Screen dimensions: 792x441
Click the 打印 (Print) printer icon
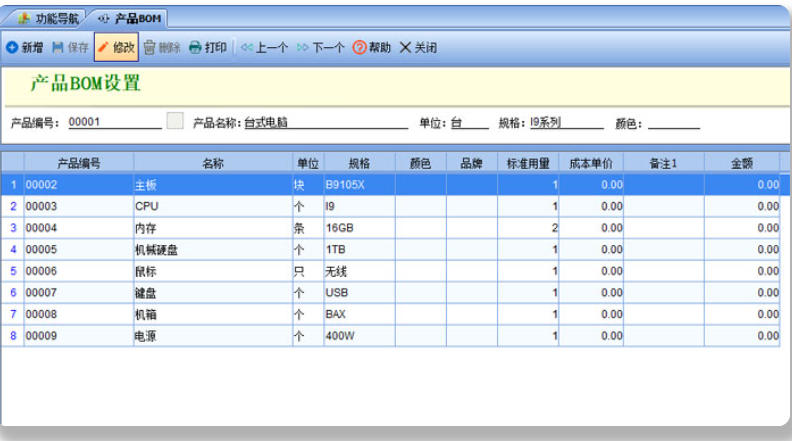coord(195,48)
